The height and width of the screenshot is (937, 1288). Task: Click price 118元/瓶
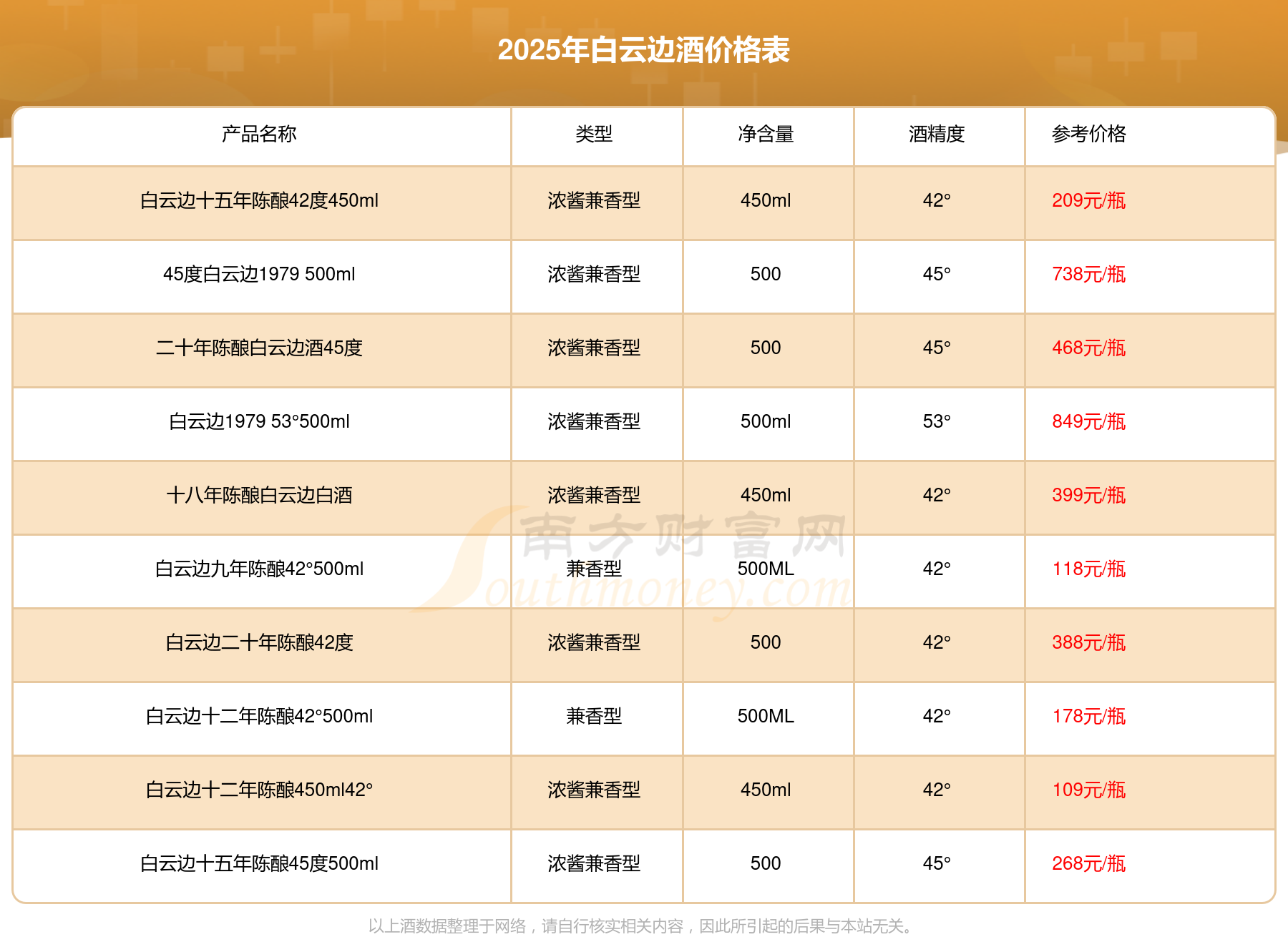coord(1089,569)
